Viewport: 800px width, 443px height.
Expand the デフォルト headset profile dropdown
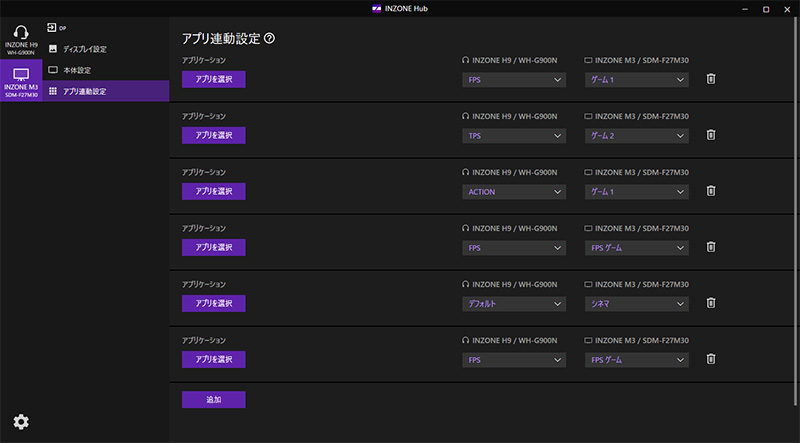[x=514, y=303]
